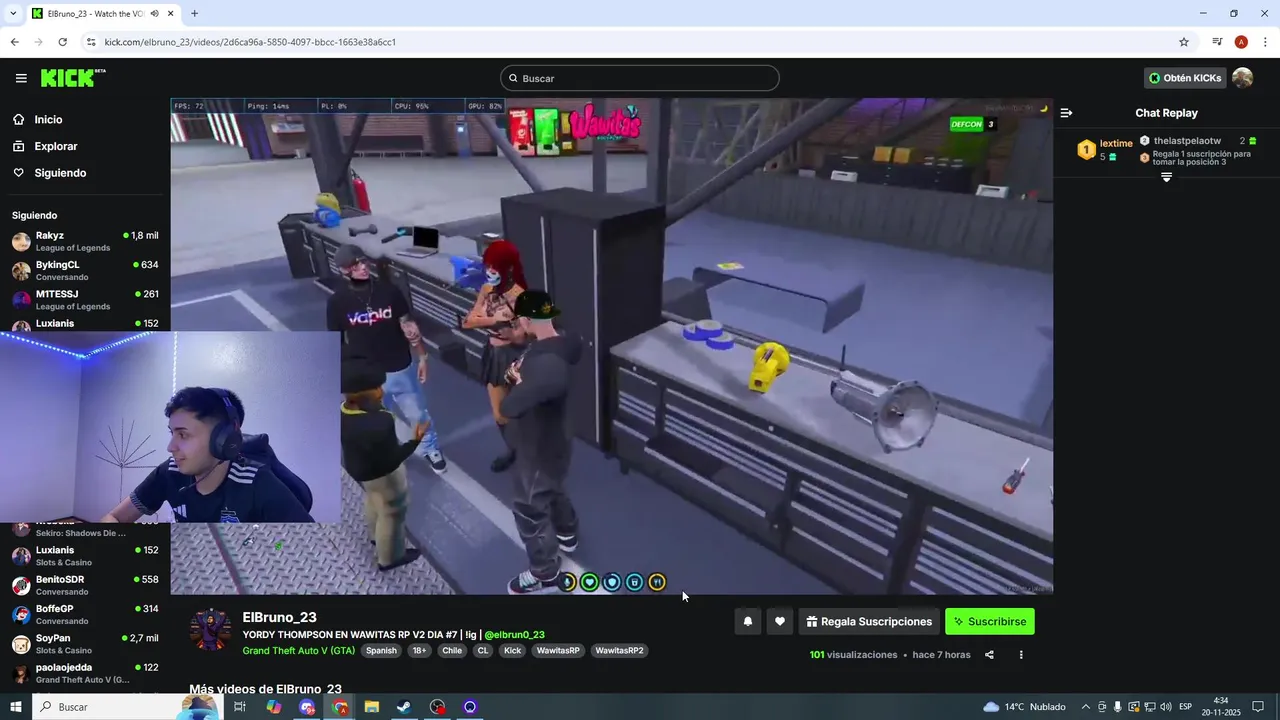Open Chrome media controls icon
Screen dimensions: 1280x720
pyautogui.click(x=1217, y=42)
